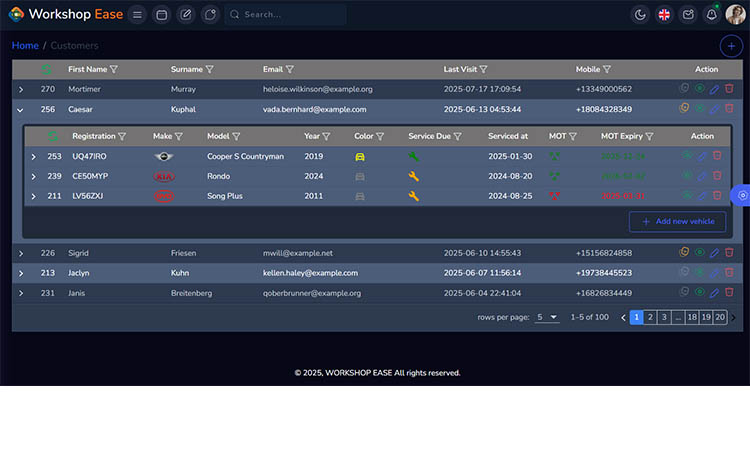Go to page 19 of customers
Viewport: 750px width, 468px height.
(706, 317)
